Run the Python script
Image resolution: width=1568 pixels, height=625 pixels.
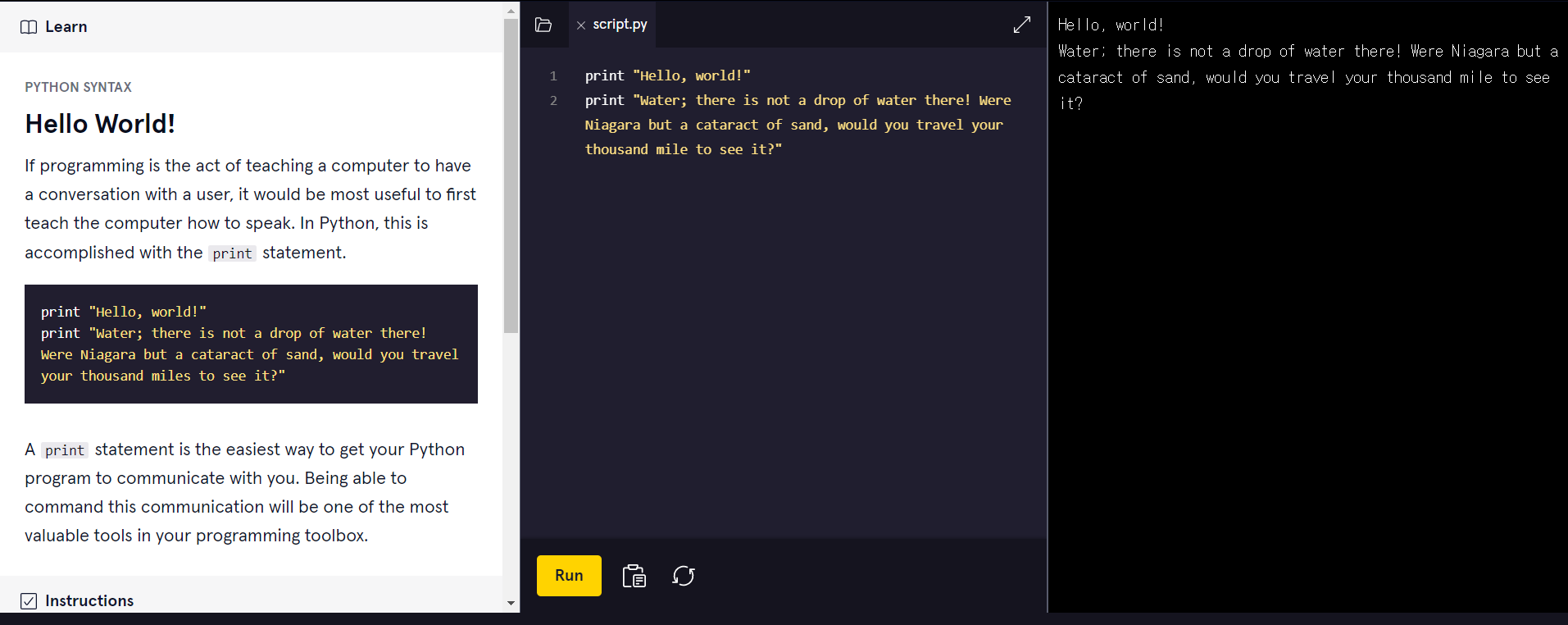click(x=569, y=576)
